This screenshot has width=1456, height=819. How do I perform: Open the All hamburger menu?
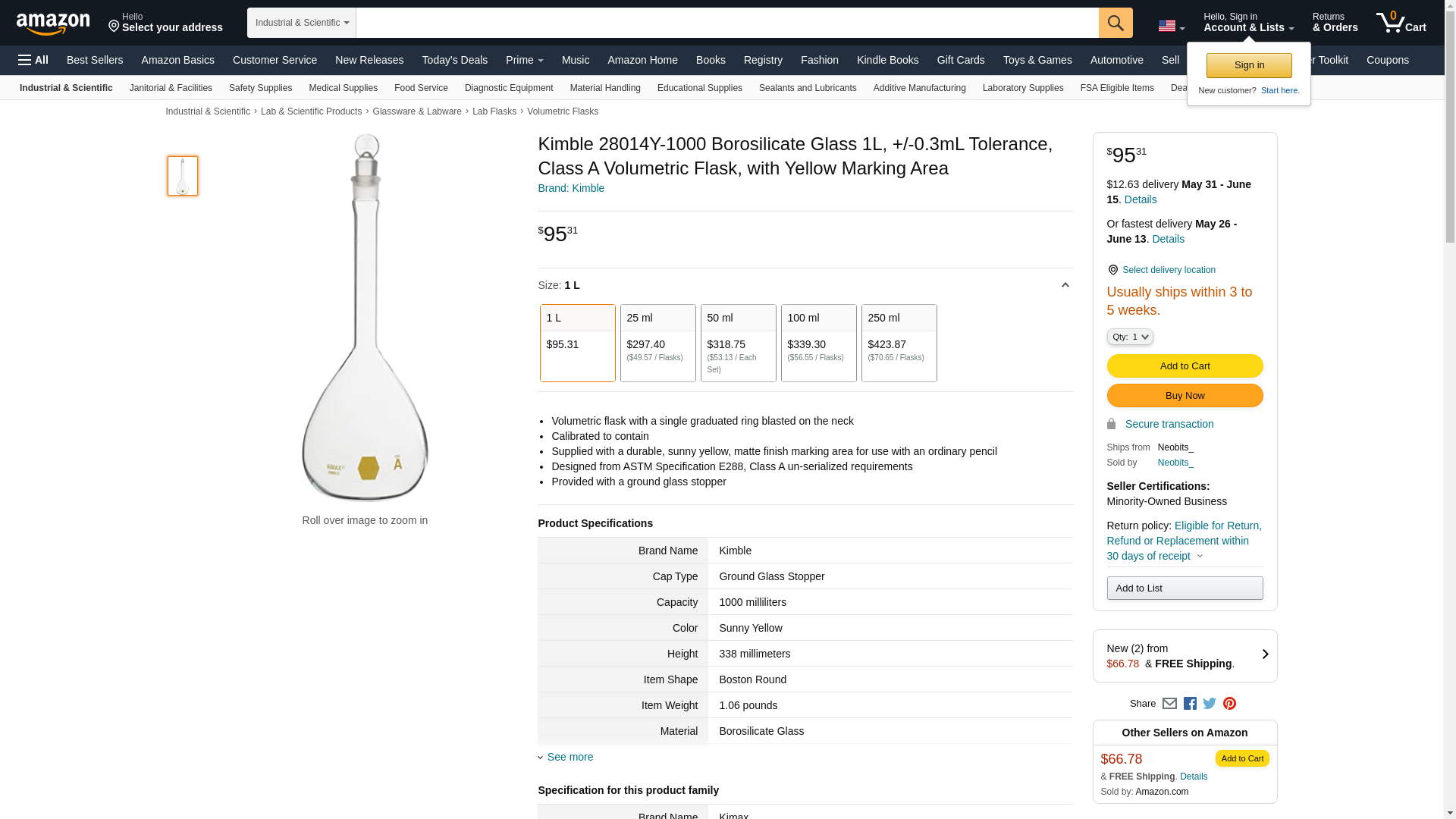[x=33, y=60]
